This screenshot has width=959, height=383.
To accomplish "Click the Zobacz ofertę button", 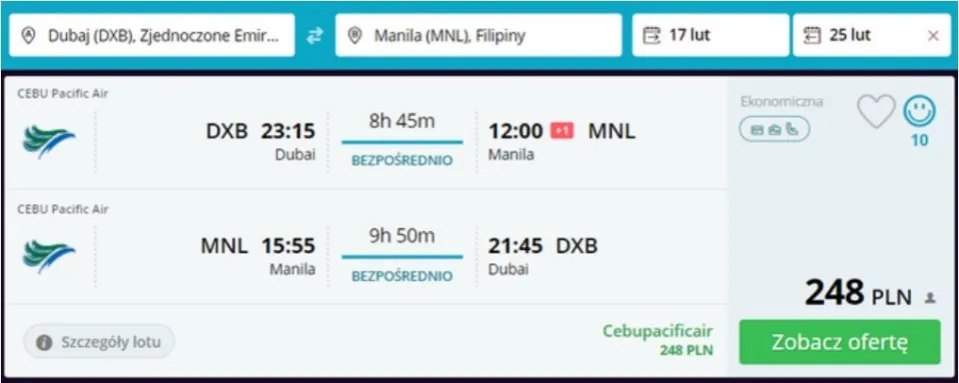I will tap(840, 342).
